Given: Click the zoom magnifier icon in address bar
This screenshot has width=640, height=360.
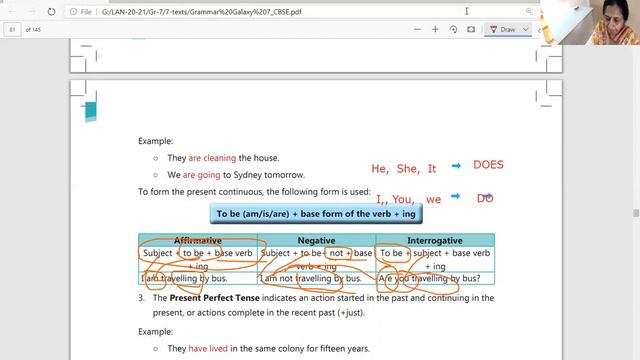Looking at the screenshot, I should tap(529, 11).
